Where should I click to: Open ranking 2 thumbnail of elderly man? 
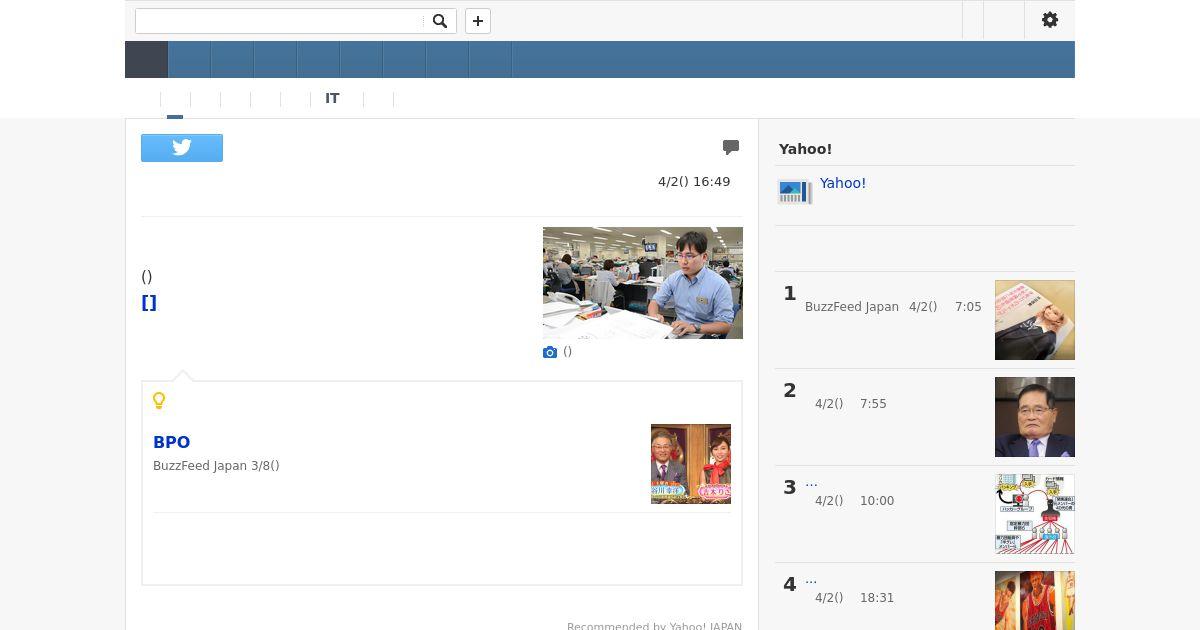tap(1035, 417)
